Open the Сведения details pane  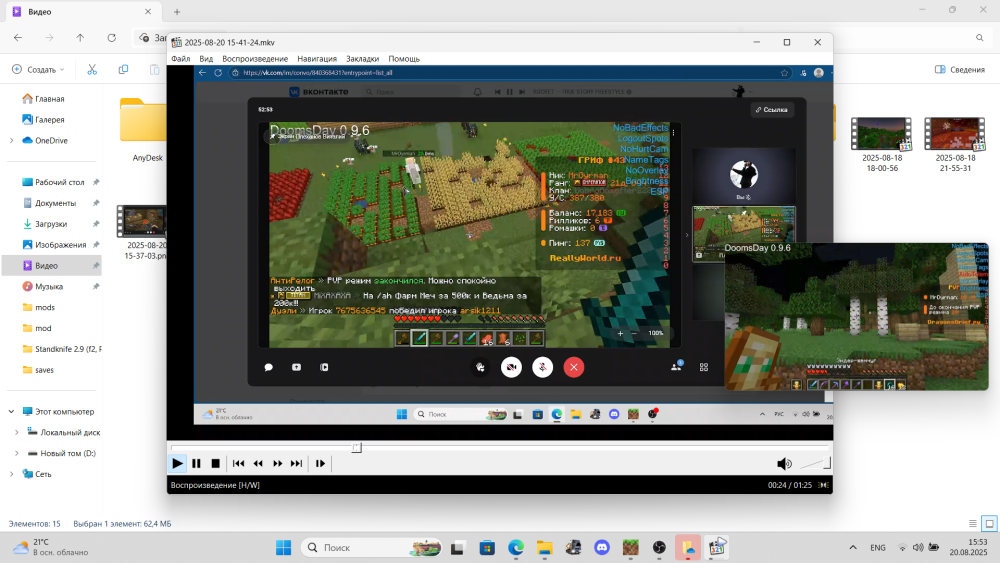pos(960,69)
